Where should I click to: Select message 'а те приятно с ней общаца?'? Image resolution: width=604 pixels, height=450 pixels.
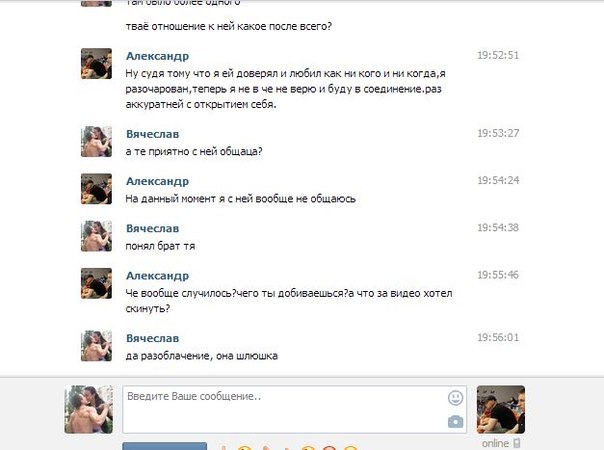[194, 151]
